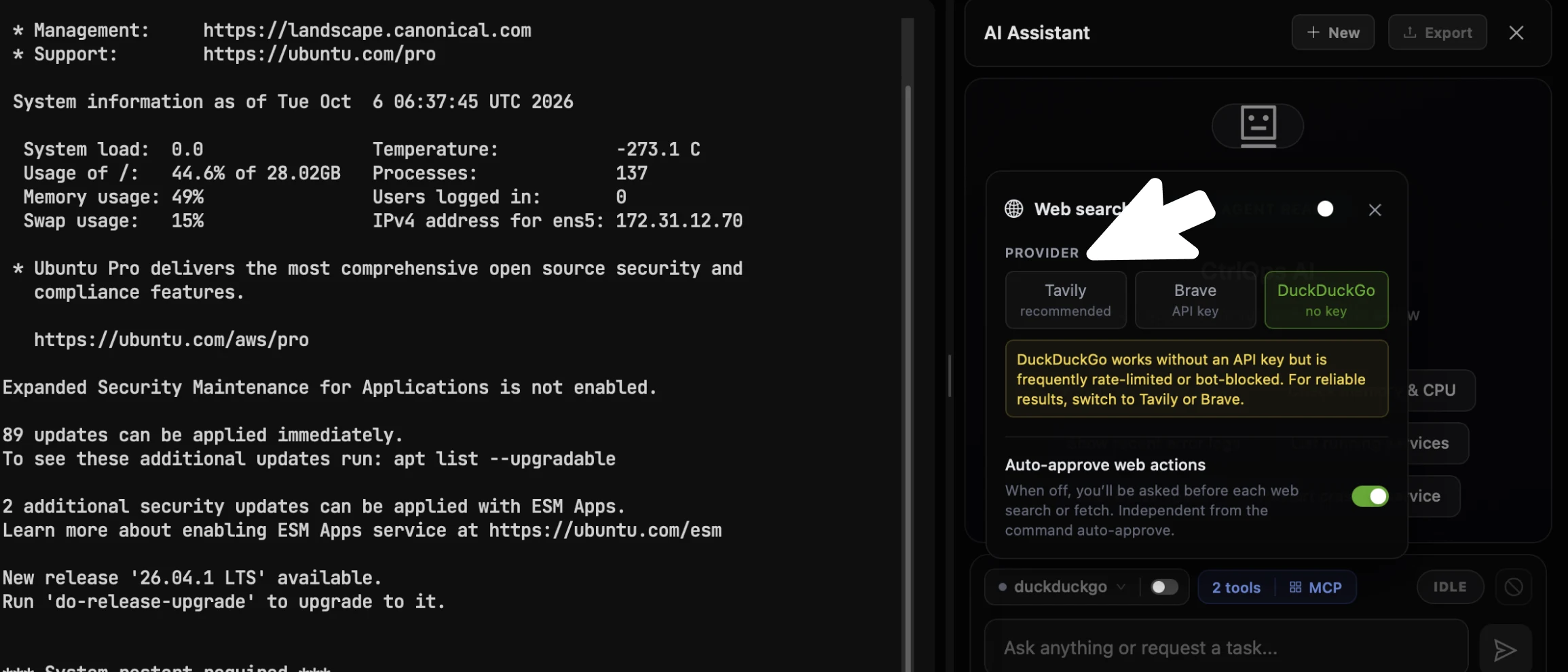
Task: Click the PROVIDER section label
Action: 1042,253
